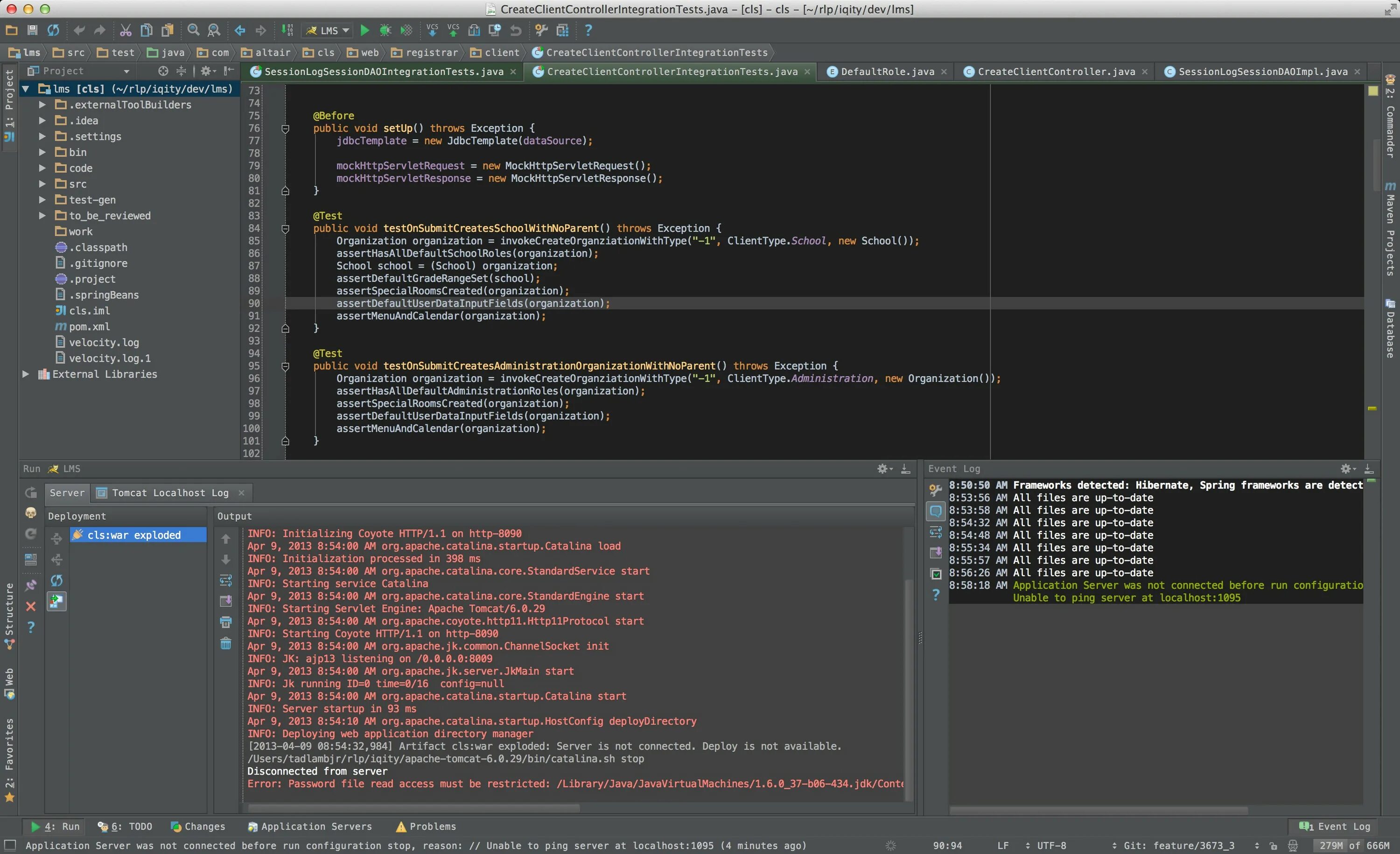Click the memory usage indicator 279M of 666M
Viewport: 1400px width, 854px height.
(x=1354, y=846)
